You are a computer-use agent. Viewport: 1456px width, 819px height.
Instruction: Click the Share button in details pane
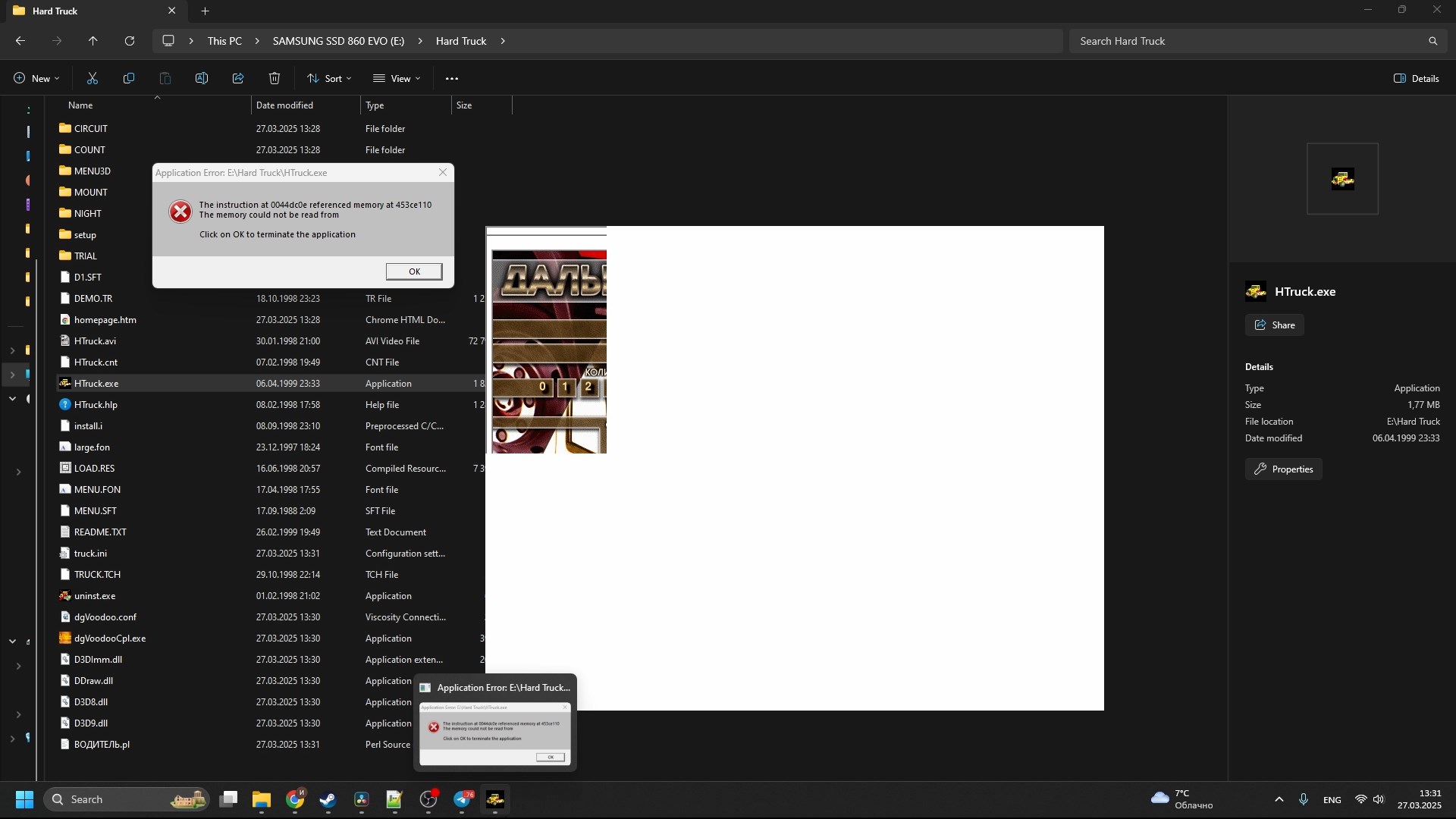[1275, 325]
